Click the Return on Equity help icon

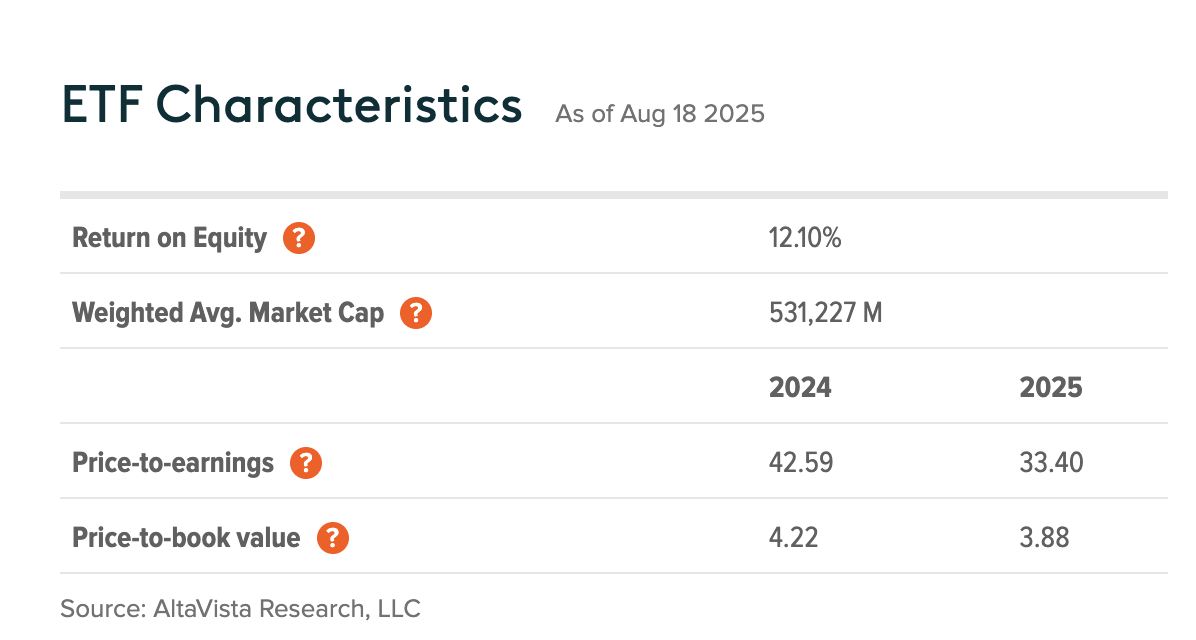pyautogui.click(x=299, y=238)
